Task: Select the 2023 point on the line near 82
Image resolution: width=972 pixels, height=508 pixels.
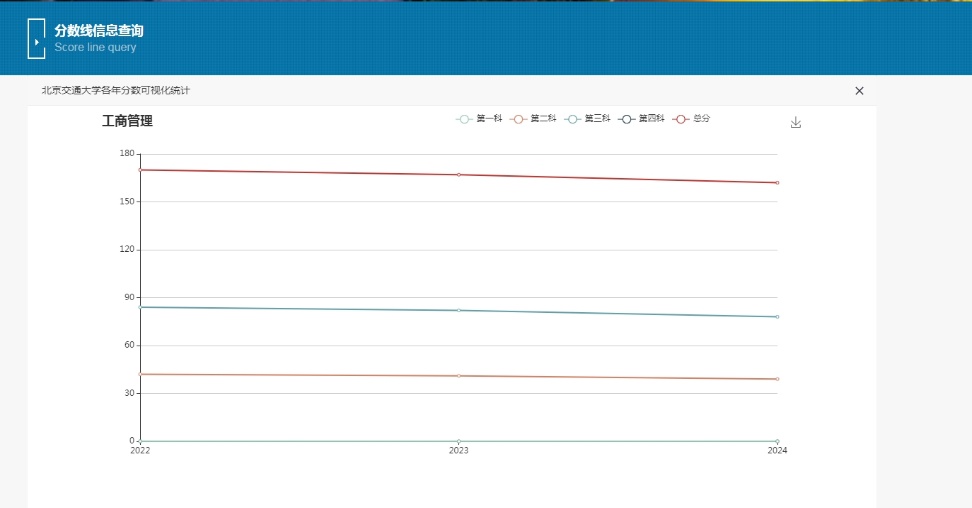Action: pyautogui.click(x=459, y=310)
